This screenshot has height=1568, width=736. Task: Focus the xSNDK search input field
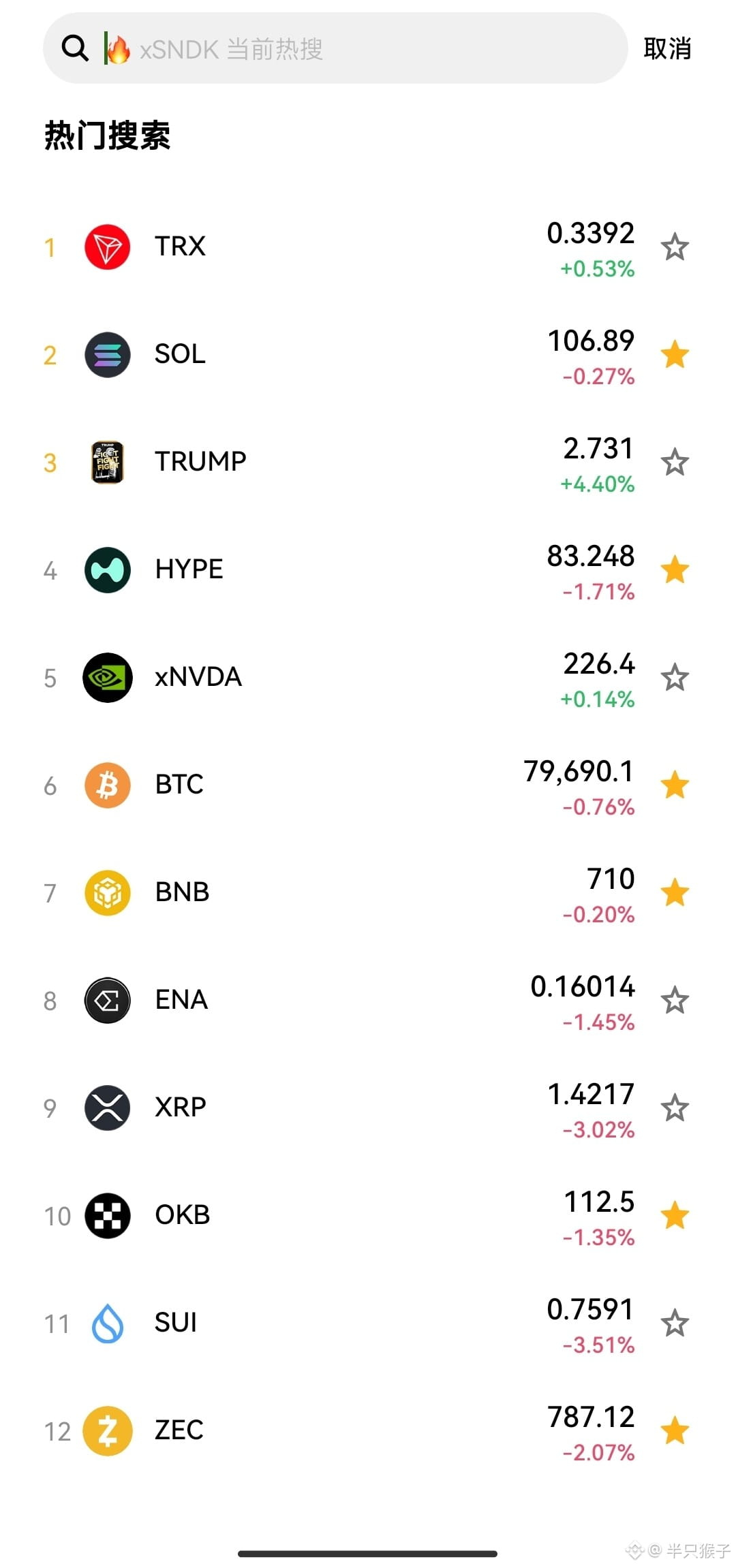(335, 48)
